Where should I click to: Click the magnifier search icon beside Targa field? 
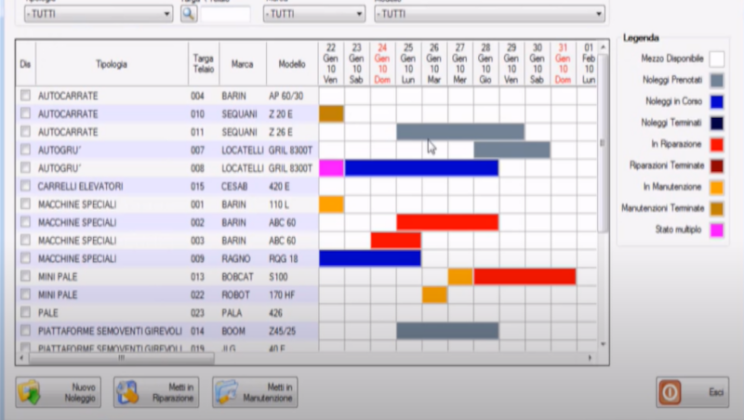point(189,14)
